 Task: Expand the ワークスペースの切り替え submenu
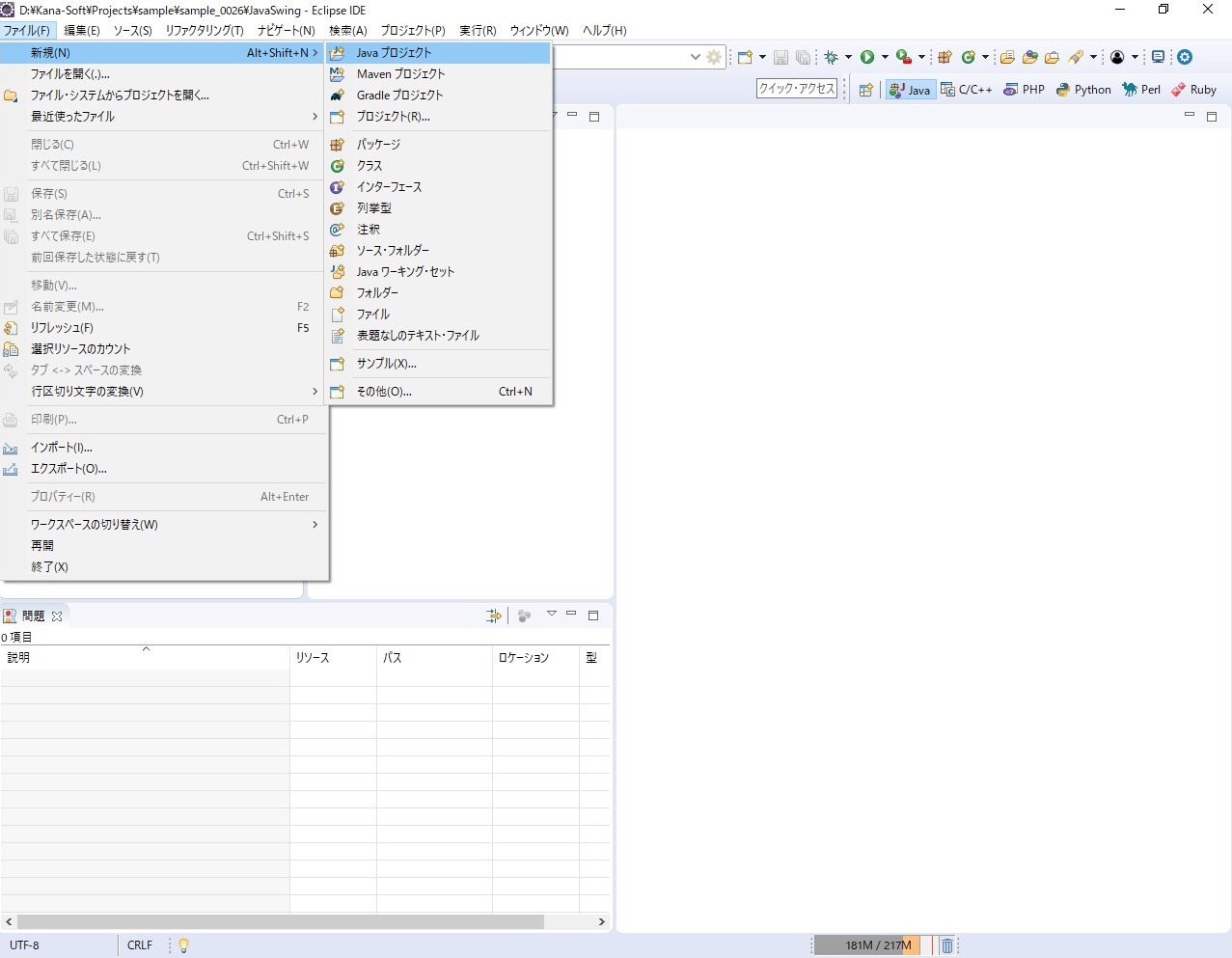(x=164, y=525)
